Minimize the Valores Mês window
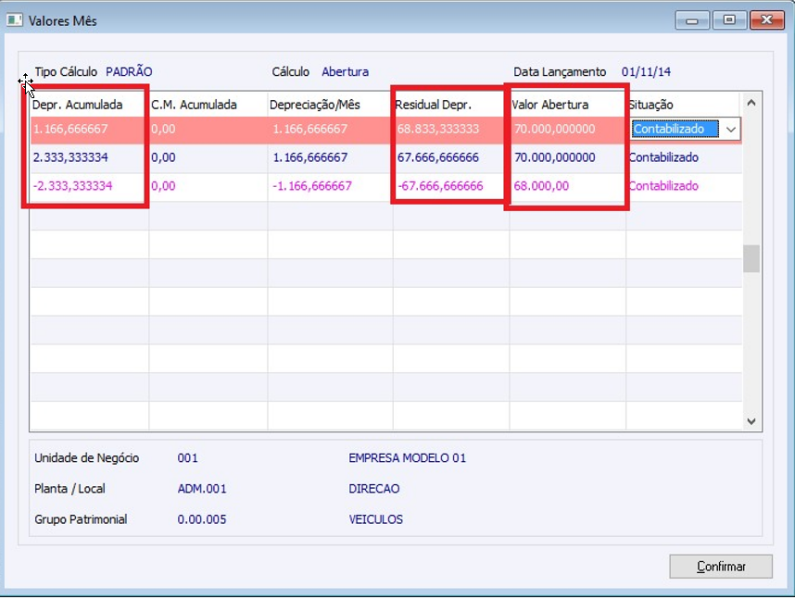 [692, 20]
